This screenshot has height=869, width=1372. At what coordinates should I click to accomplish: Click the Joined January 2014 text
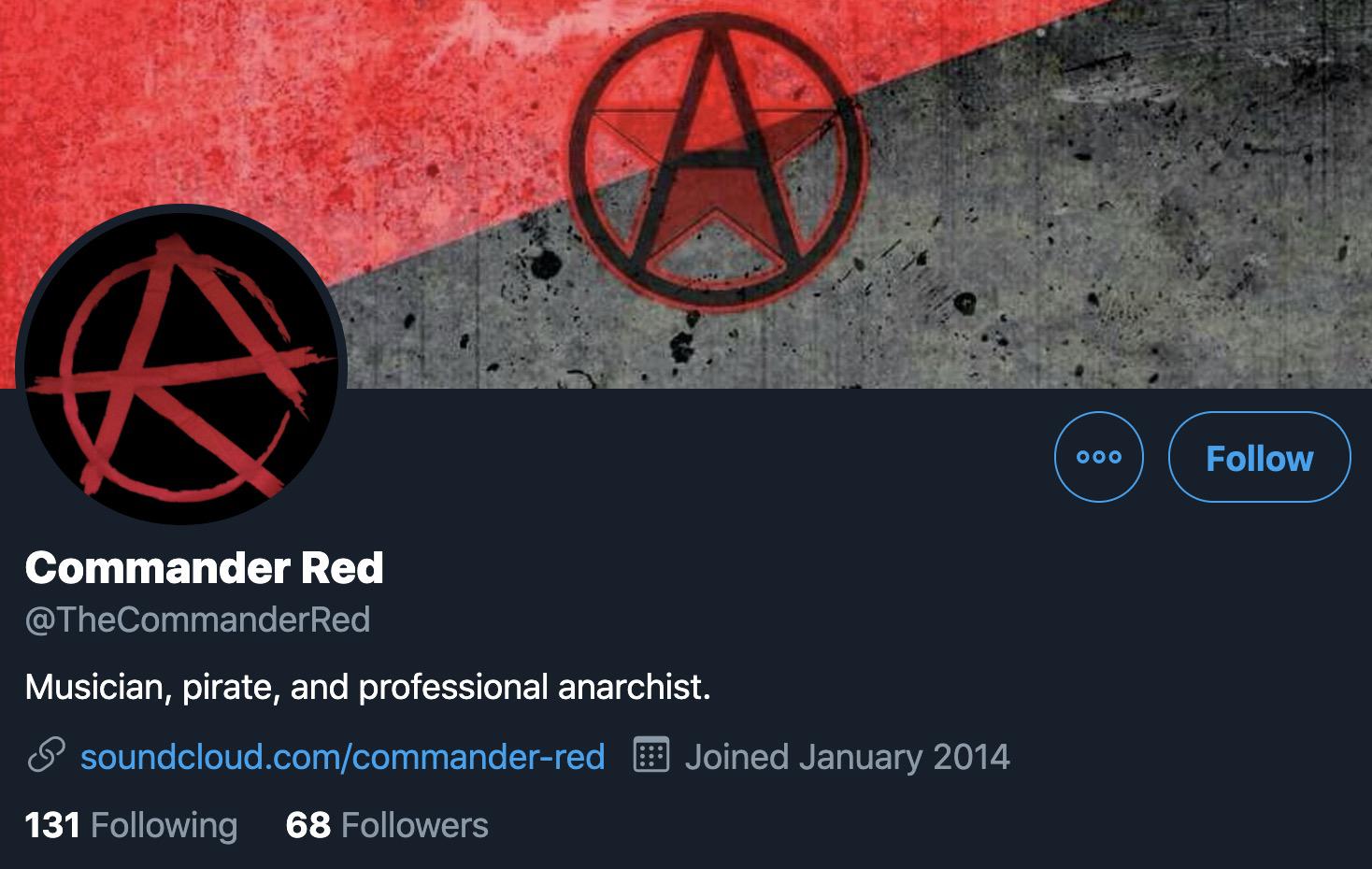click(847, 756)
